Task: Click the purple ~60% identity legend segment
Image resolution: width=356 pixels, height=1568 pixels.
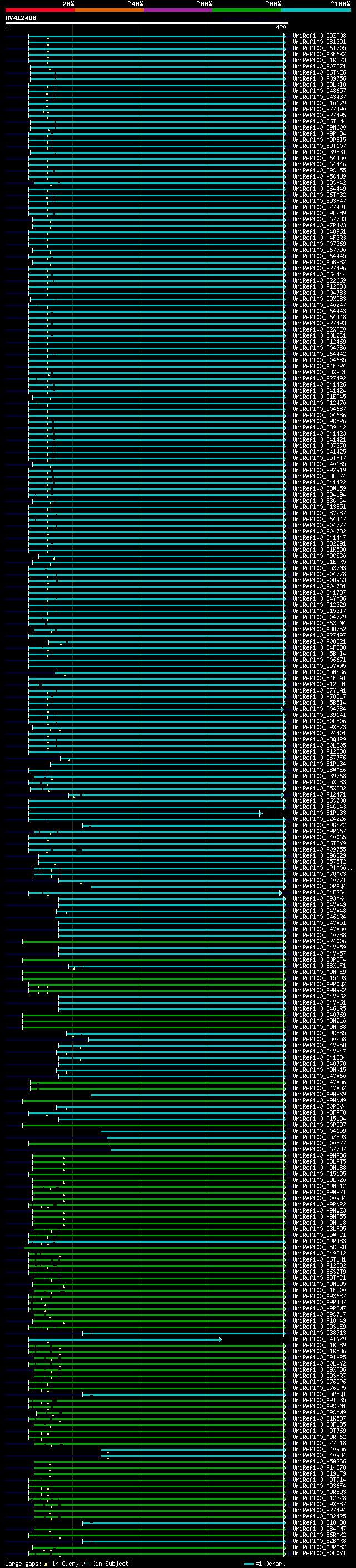Action: [x=179, y=10]
